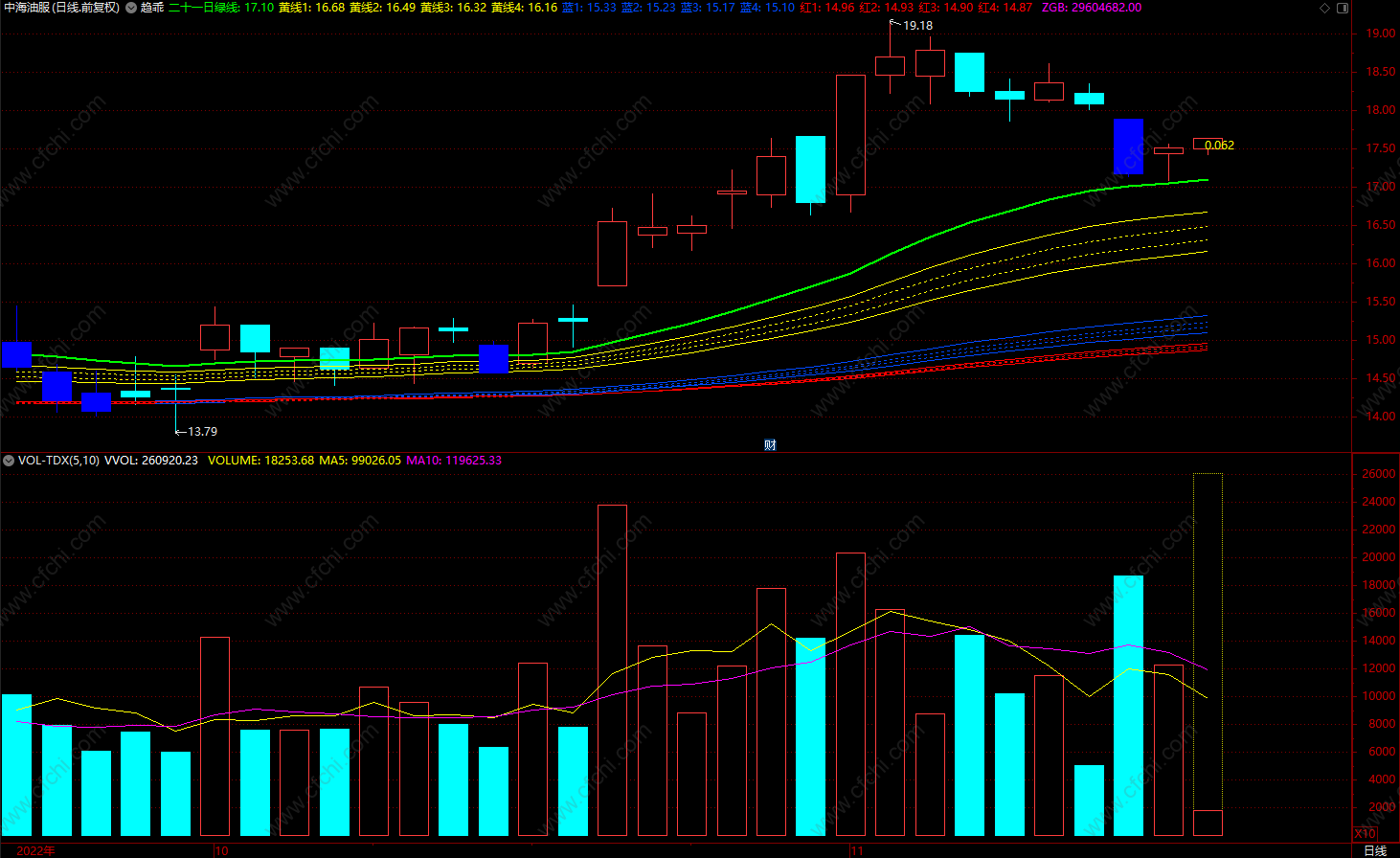Click the 13.79 low price label
1400x858 pixels.
(202, 432)
